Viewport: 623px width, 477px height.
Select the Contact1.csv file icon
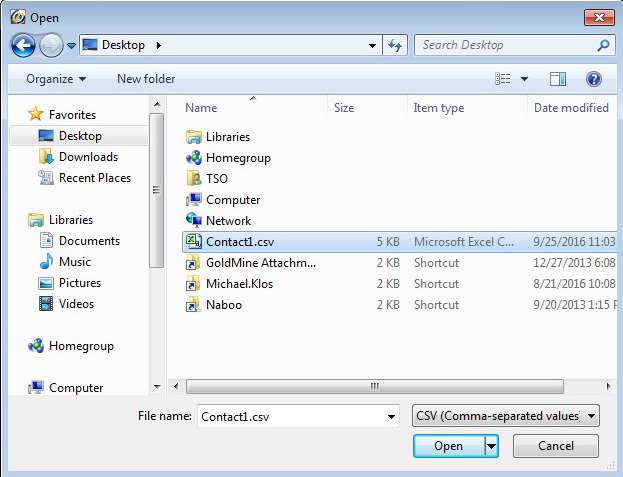point(194,242)
